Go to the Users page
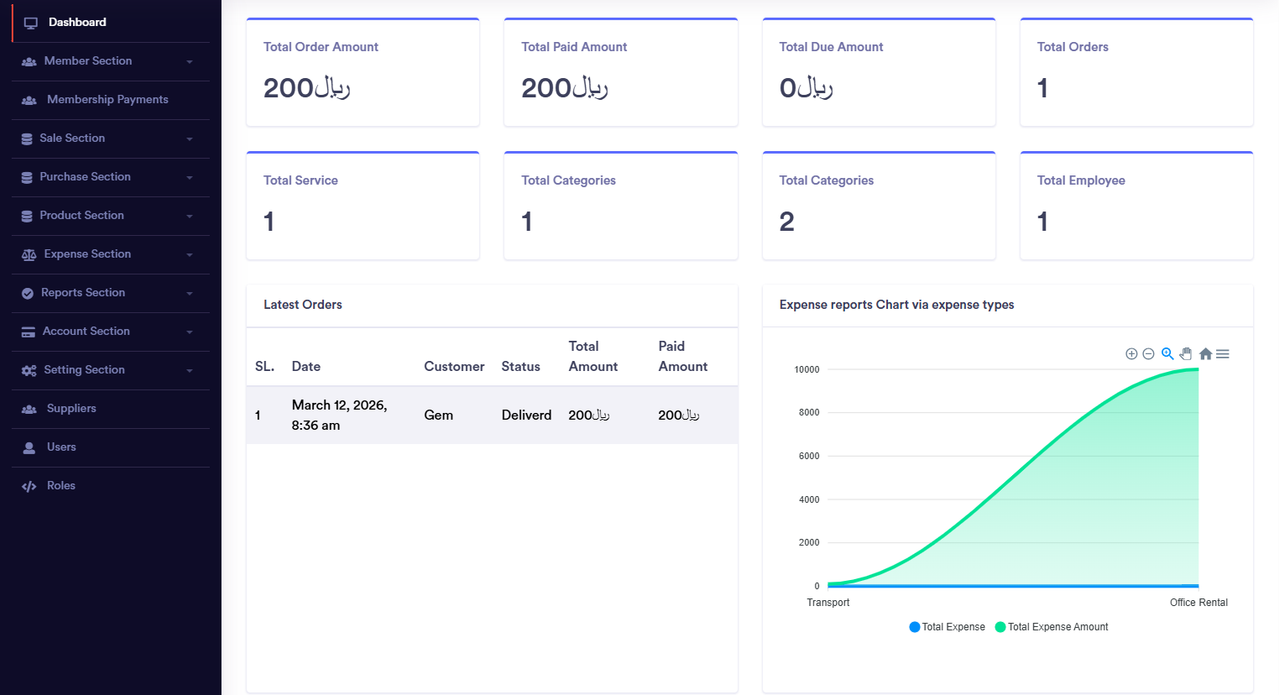 (111, 447)
